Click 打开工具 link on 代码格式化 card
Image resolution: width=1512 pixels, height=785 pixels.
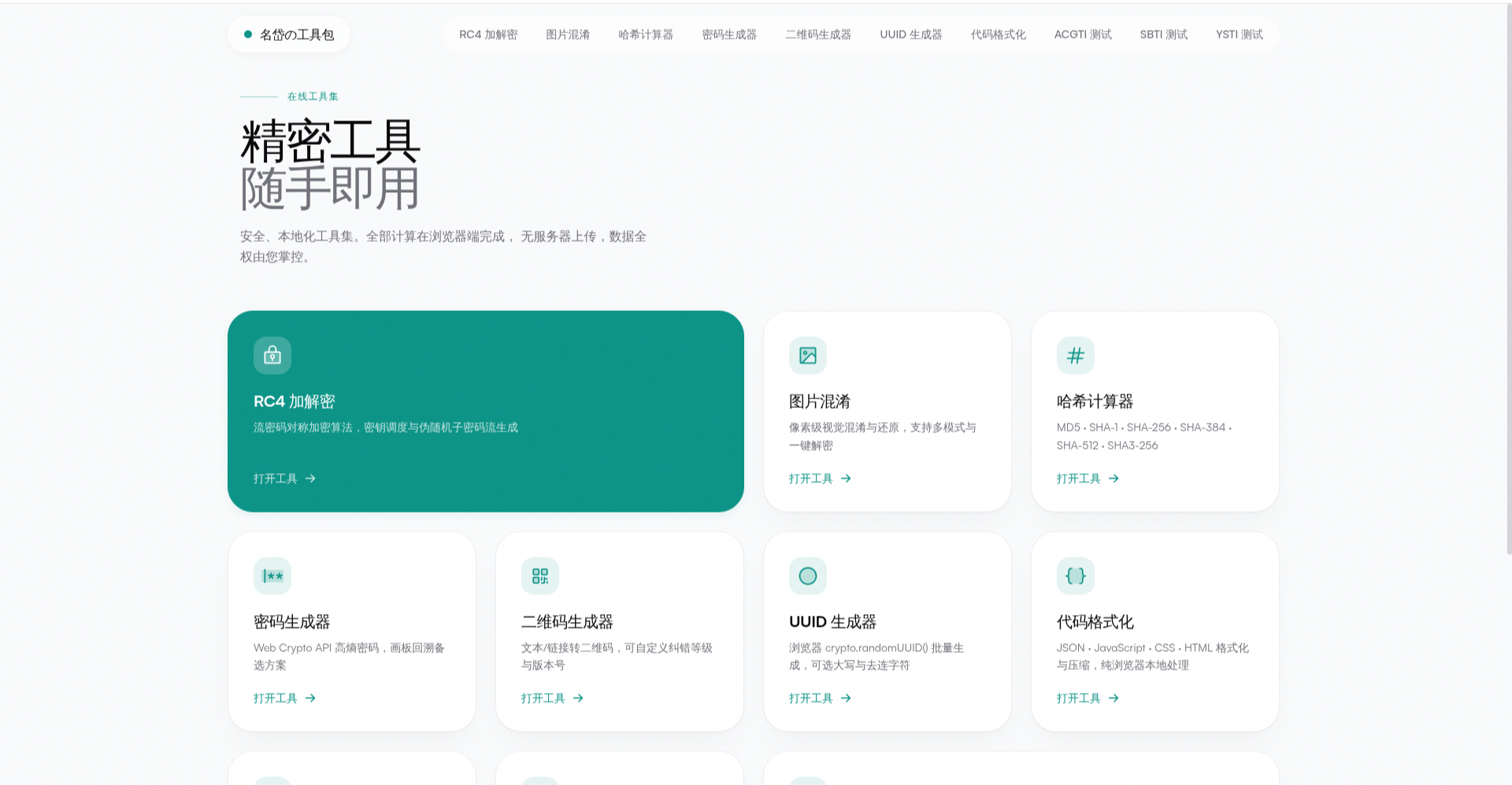tap(1088, 698)
